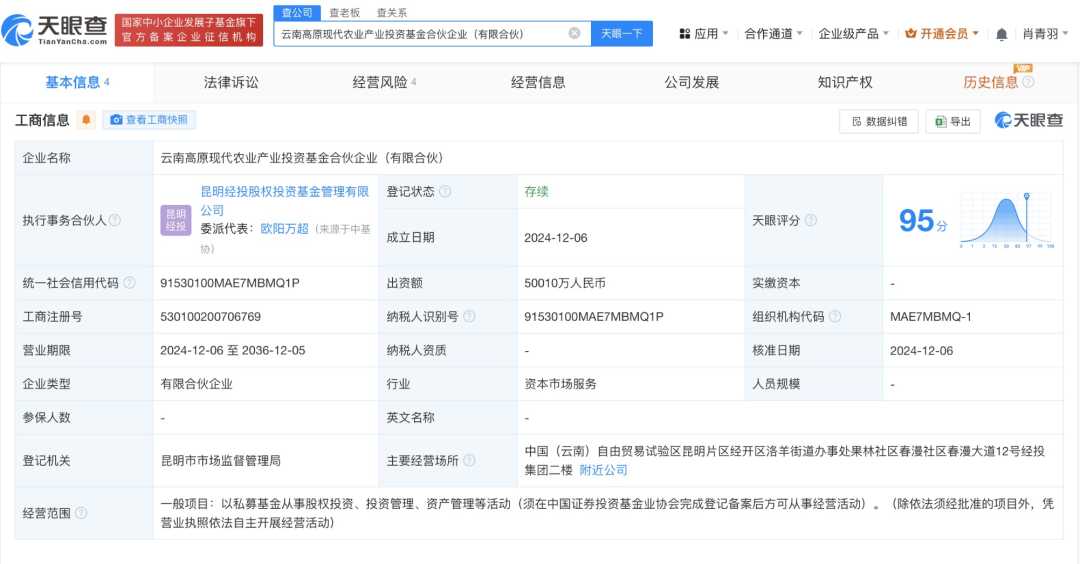The width and height of the screenshot is (1080, 564).
Task: Click the orange bell alert beside 工商信息
Action: tap(87, 120)
